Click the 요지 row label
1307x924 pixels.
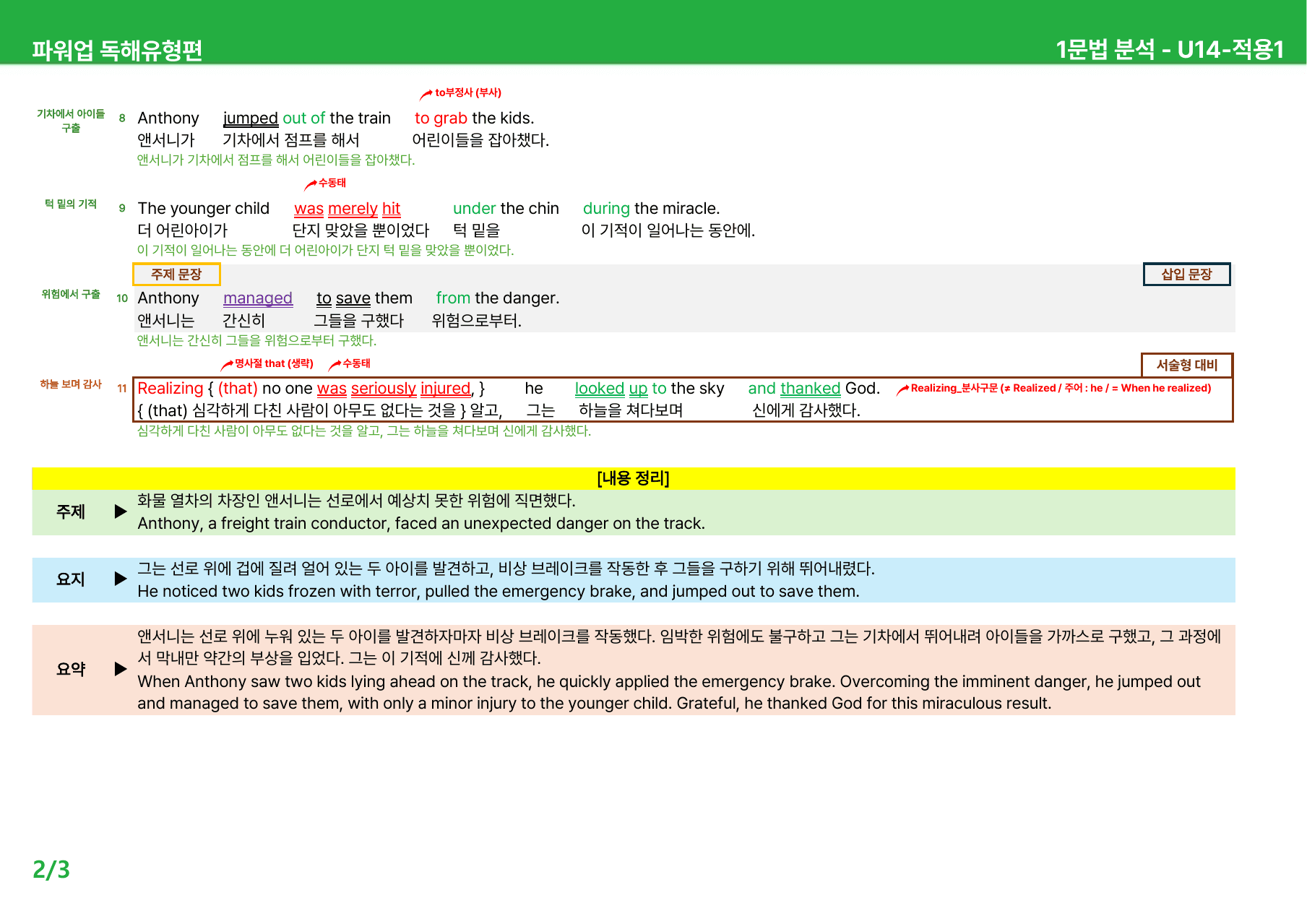[x=71, y=579]
